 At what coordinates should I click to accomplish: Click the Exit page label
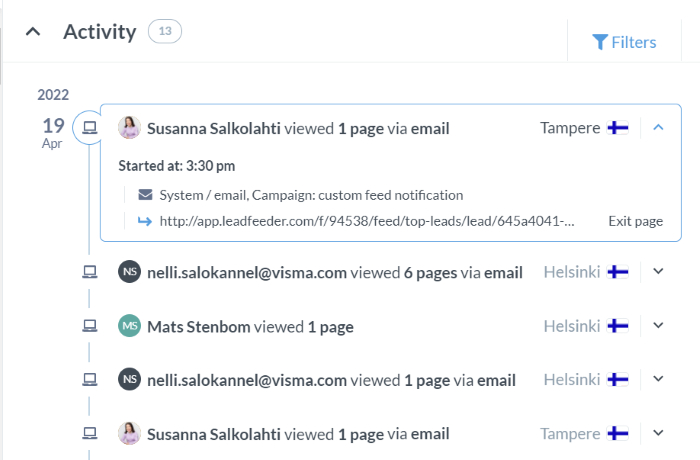636,221
